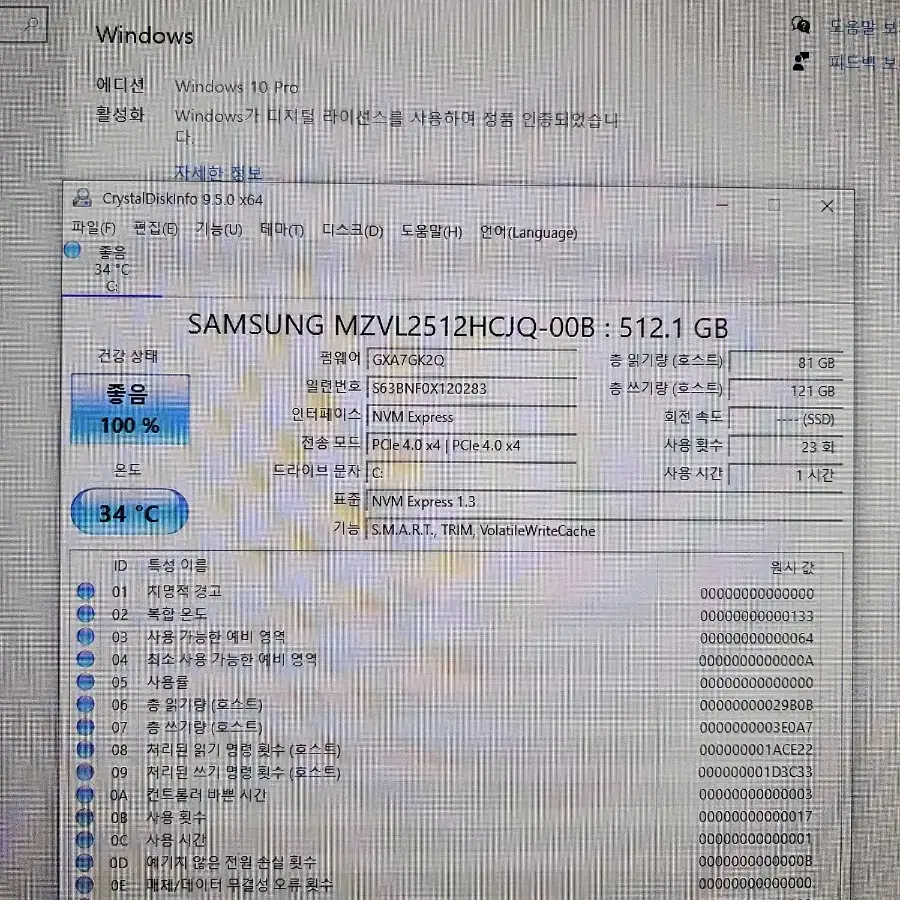Click status icon of row 0B 사용 횟수

click(85, 817)
